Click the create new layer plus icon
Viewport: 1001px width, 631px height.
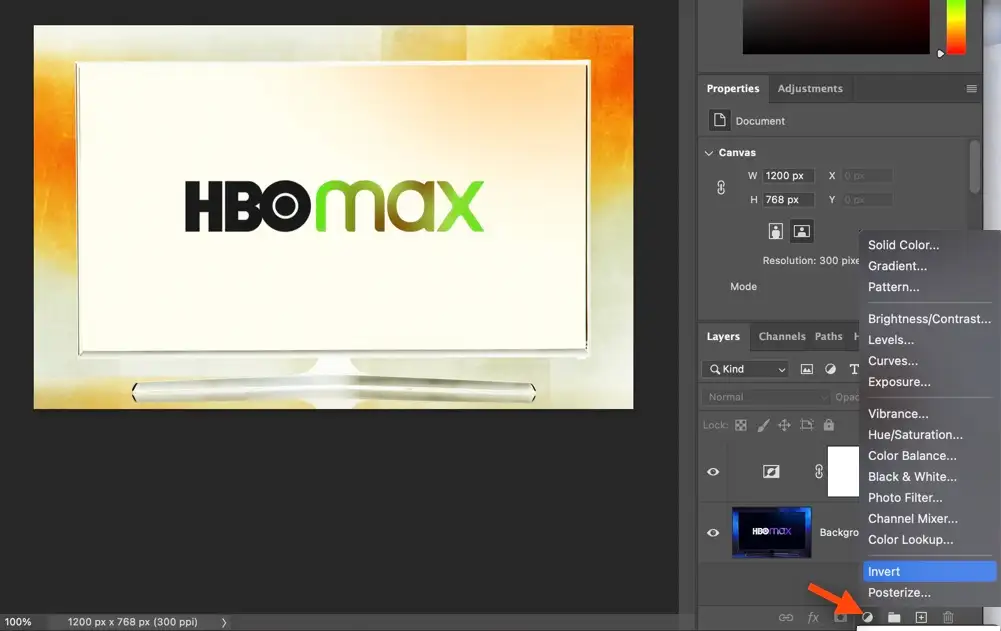pyautogui.click(x=921, y=618)
